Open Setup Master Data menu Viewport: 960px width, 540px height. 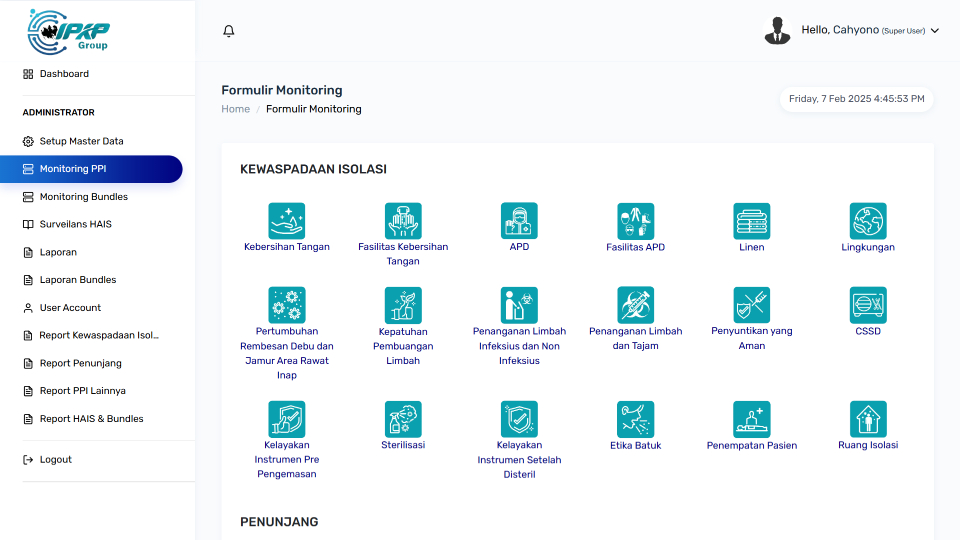81,141
